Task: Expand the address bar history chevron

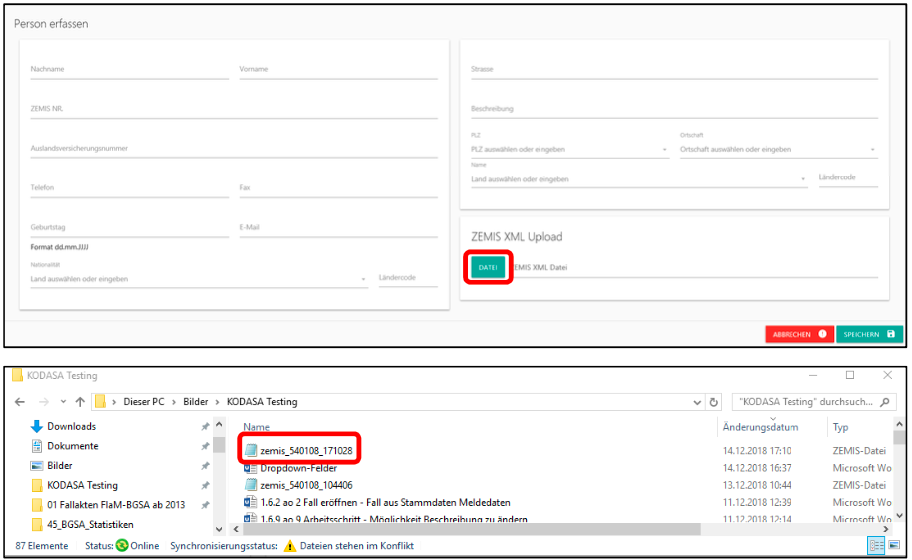Action: [x=697, y=402]
